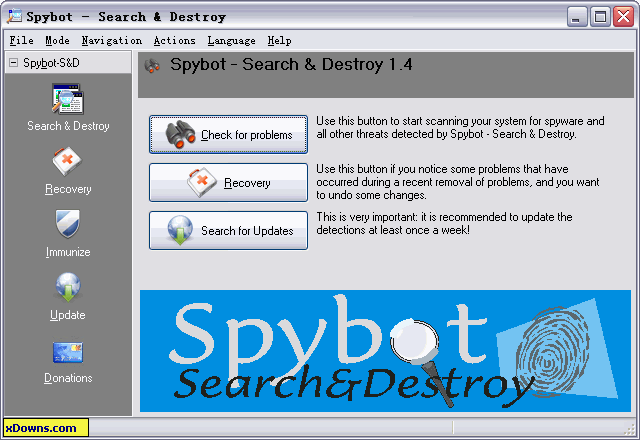640x440 pixels.
Task: Click the main Recovery button
Action: 229,182
